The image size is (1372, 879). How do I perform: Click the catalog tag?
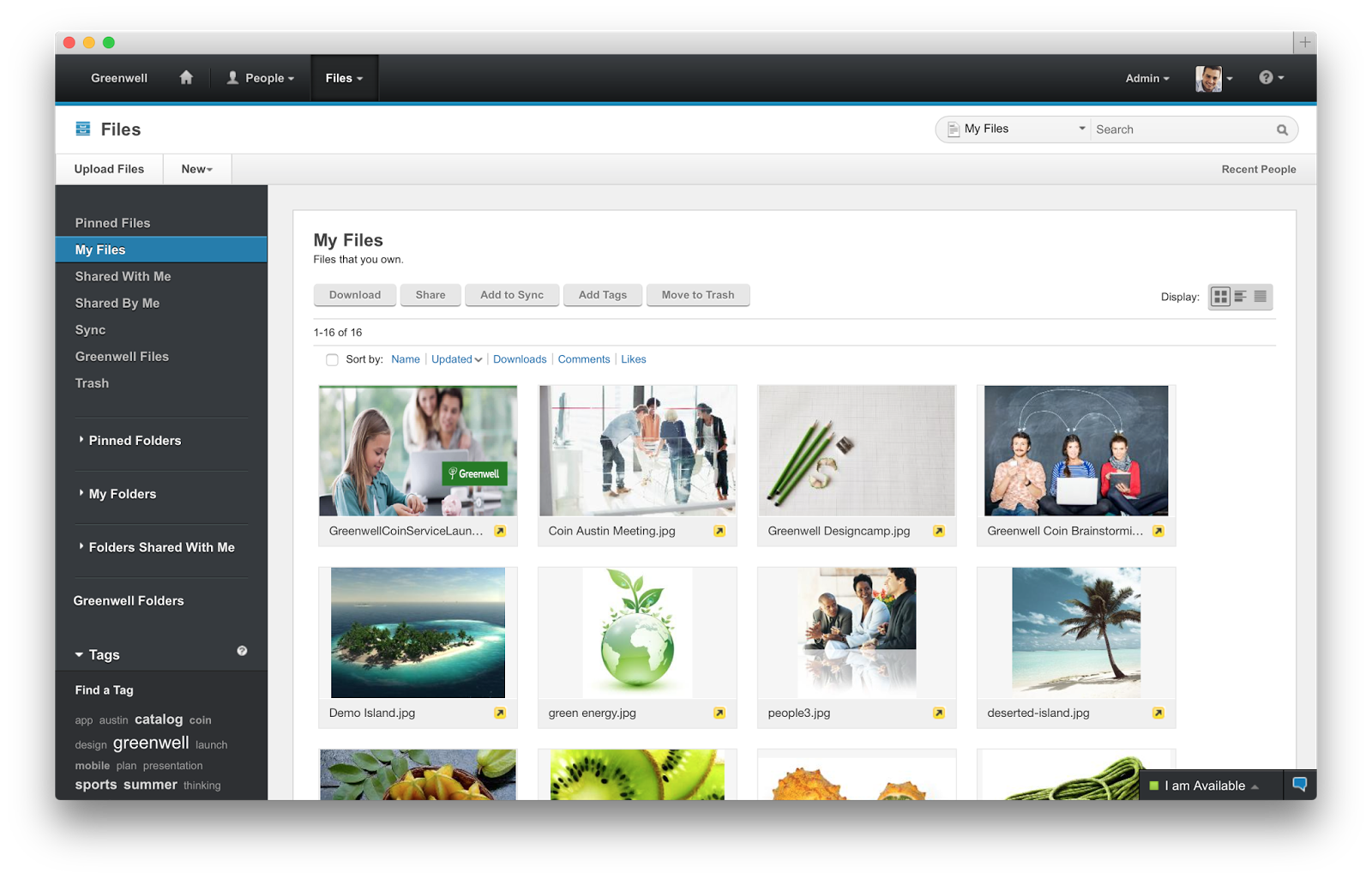[159, 719]
